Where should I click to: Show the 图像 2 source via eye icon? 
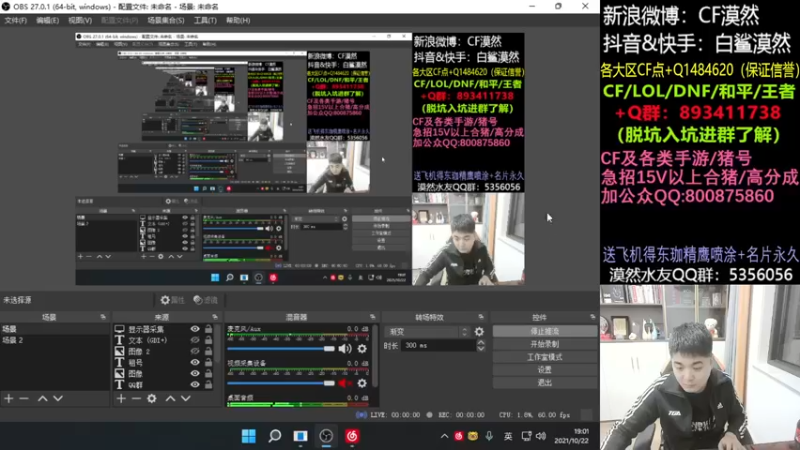coord(195,351)
